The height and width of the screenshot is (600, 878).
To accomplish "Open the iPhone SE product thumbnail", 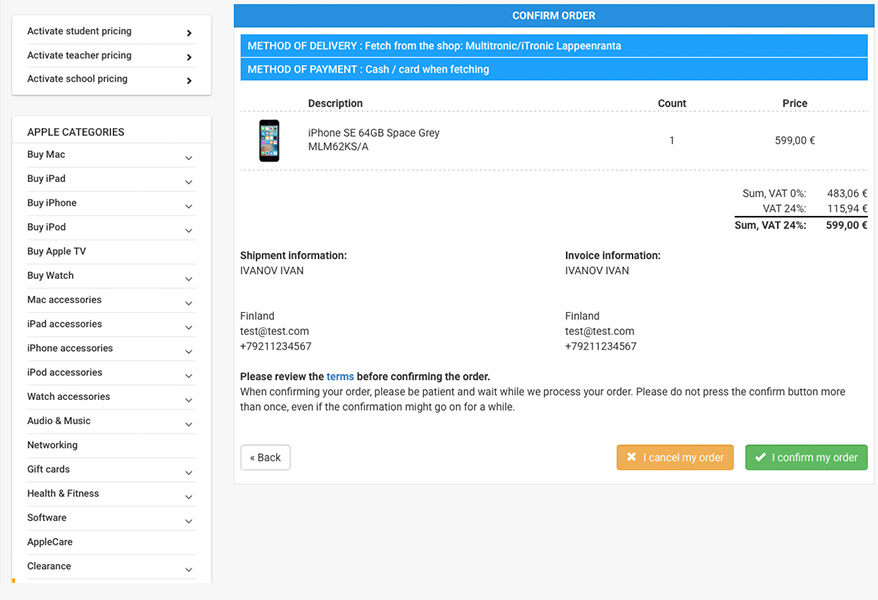I will tap(269, 140).
